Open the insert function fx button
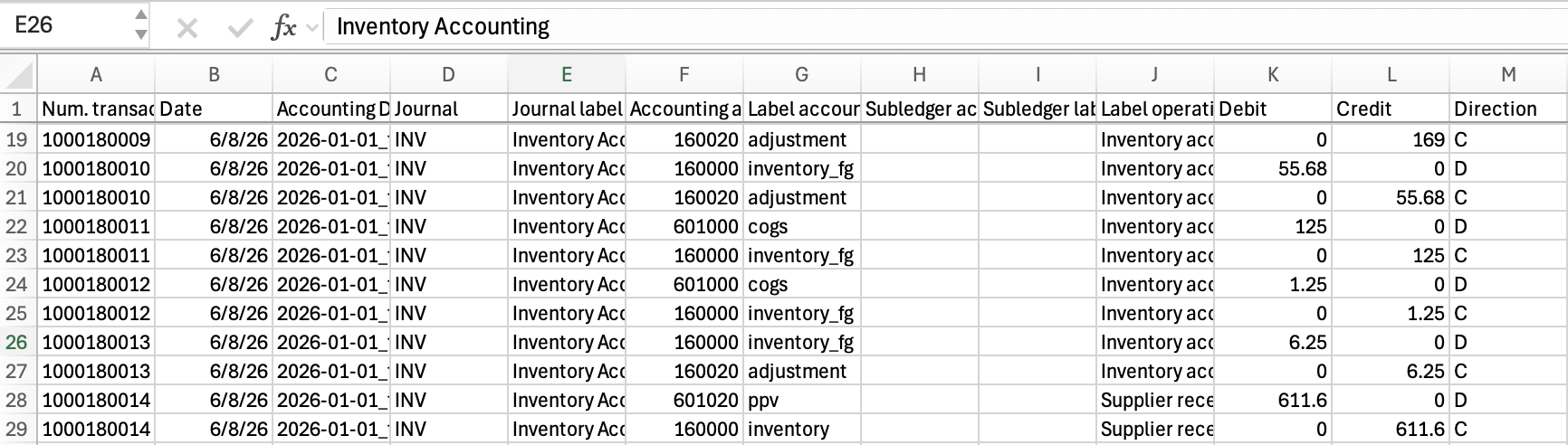This screenshot has width=1568, height=445. pyautogui.click(x=283, y=28)
